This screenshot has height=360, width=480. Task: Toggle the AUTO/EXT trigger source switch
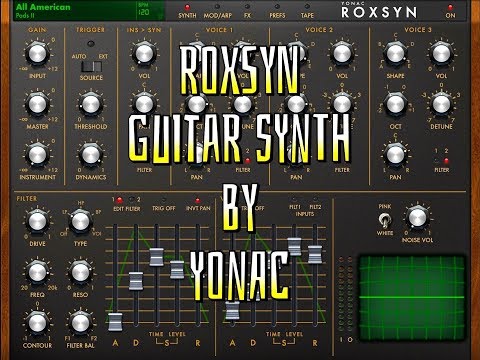(91, 67)
